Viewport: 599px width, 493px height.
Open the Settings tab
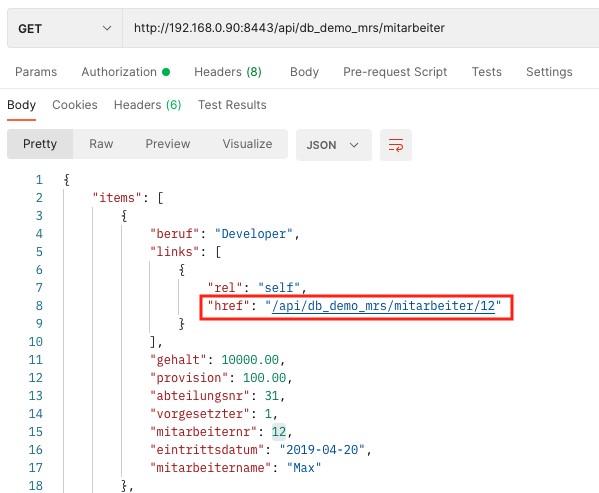point(549,72)
